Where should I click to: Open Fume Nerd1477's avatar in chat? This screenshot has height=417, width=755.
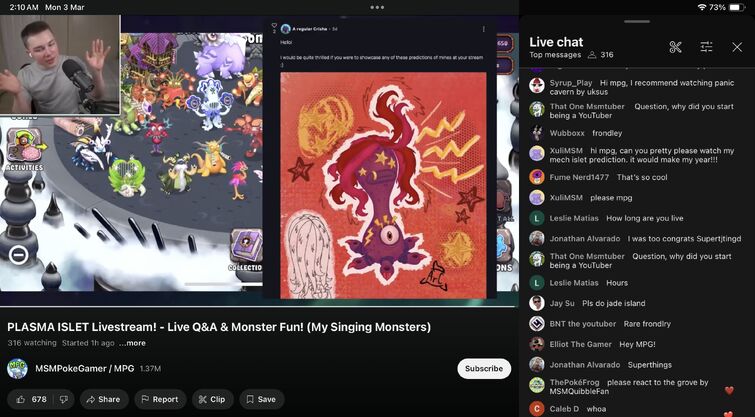(x=536, y=177)
